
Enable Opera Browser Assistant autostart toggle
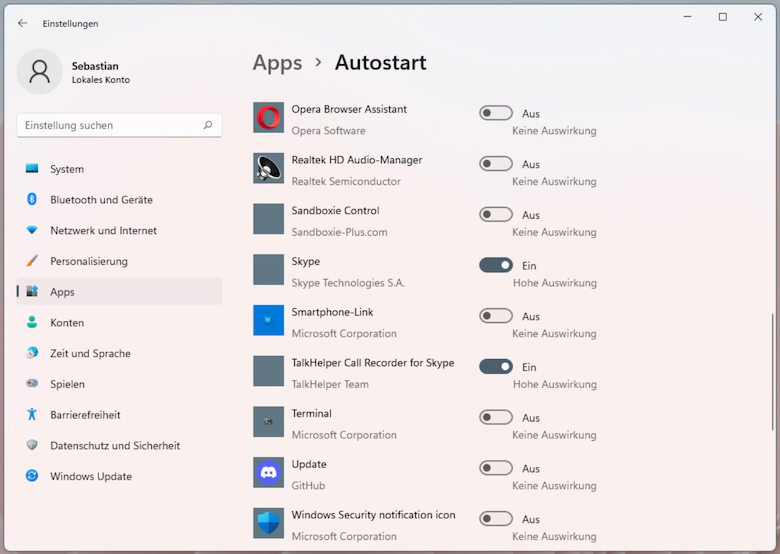[x=496, y=113]
